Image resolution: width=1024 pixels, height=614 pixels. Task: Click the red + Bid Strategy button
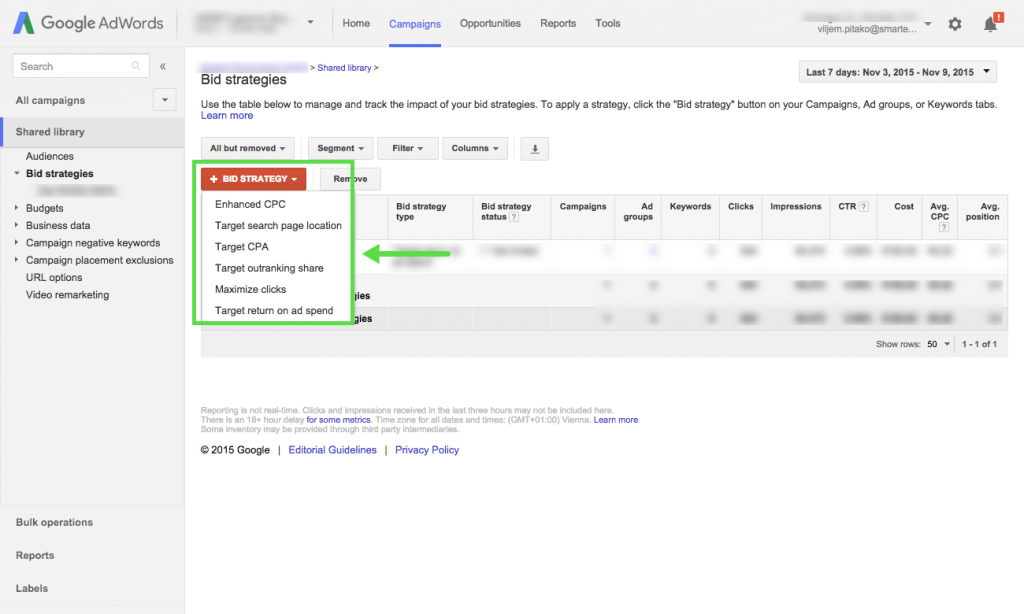coord(253,179)
